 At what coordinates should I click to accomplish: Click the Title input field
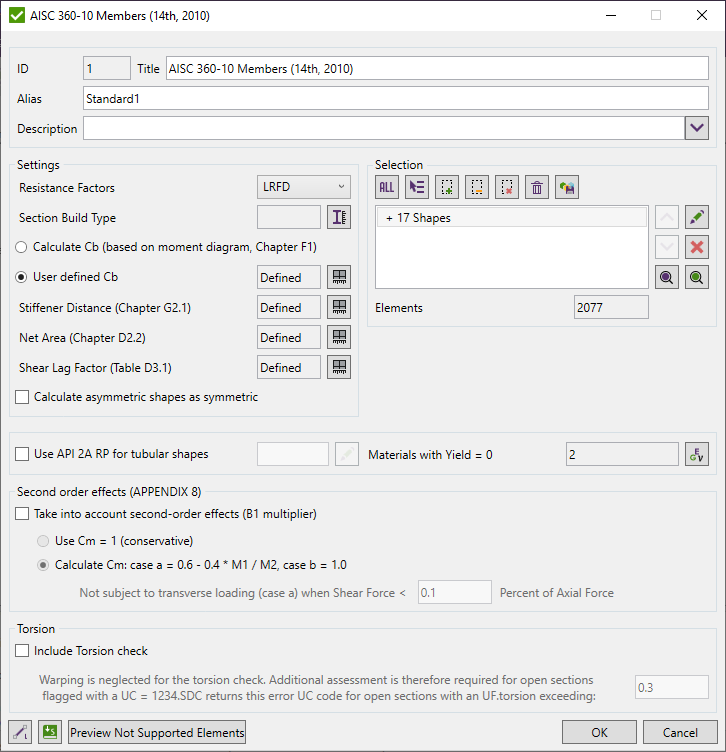436,69
